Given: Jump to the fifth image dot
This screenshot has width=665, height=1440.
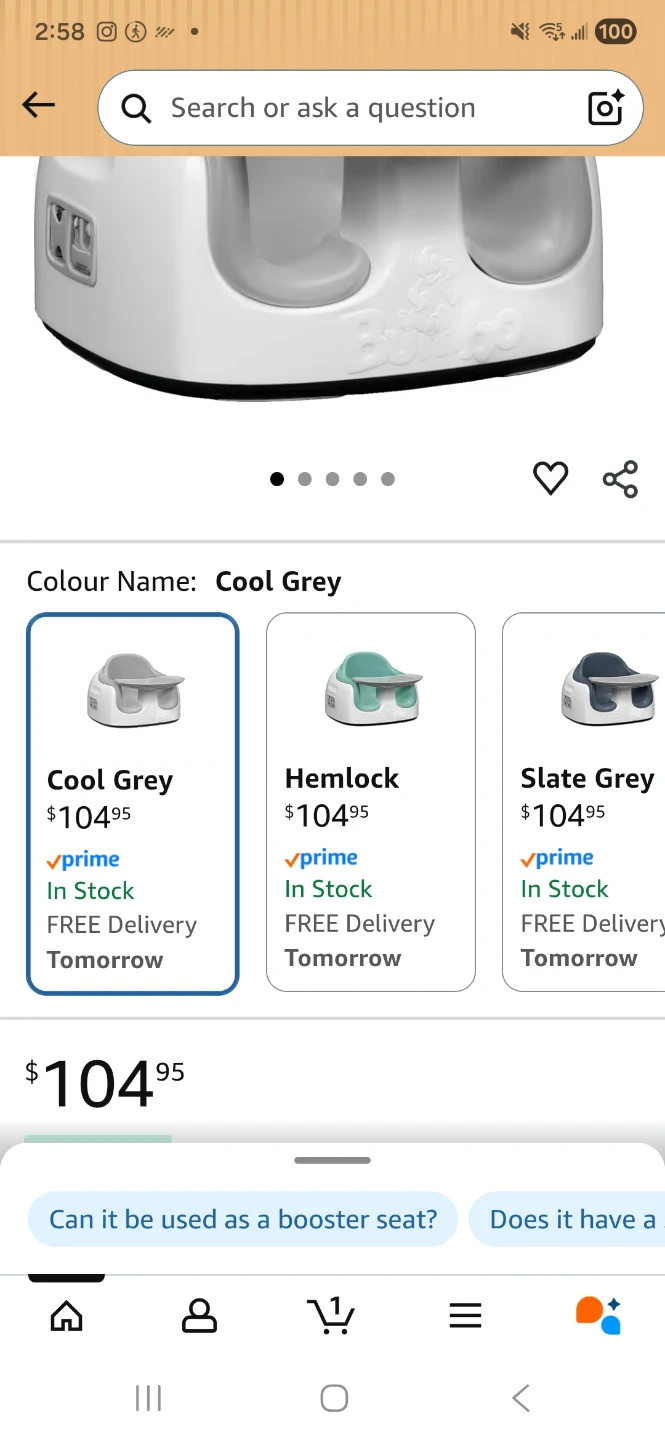Looking at the screenshot, I should [388, 479].
